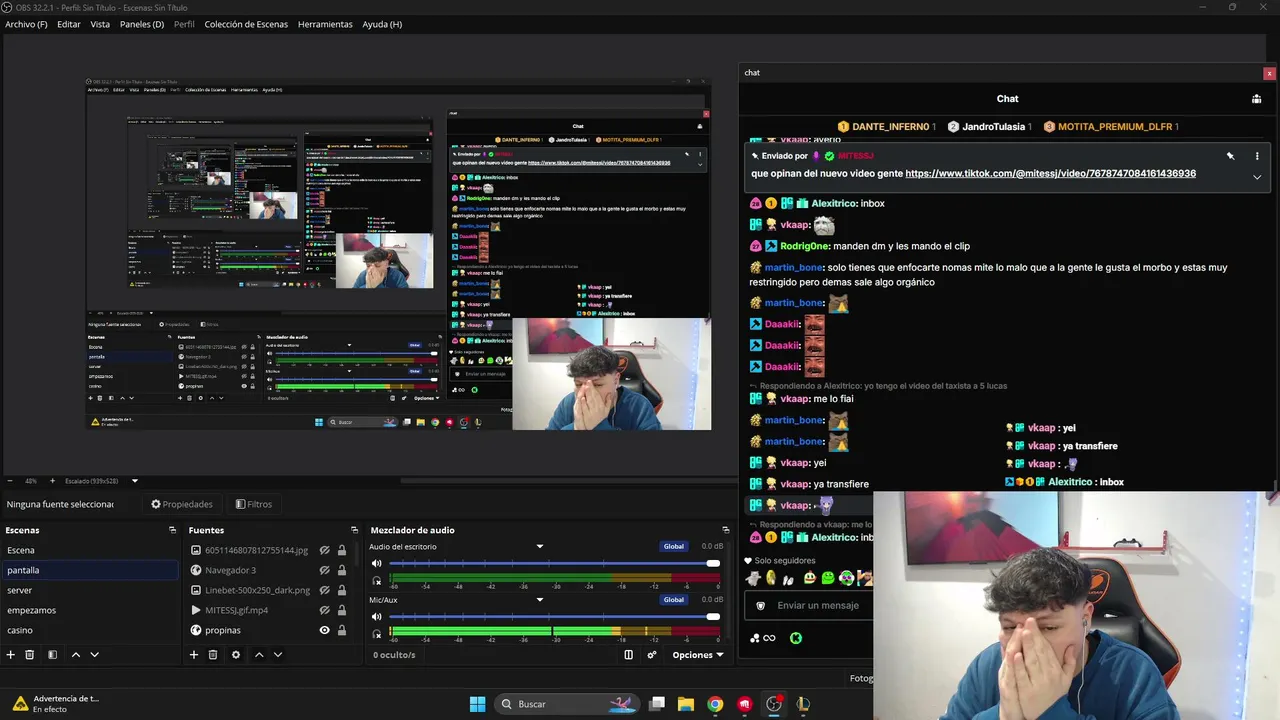Click the Global button for Mic/Aux
The height and width of the screenshot is (720, 1280).
pyautogui.click(x=674, y=599)
